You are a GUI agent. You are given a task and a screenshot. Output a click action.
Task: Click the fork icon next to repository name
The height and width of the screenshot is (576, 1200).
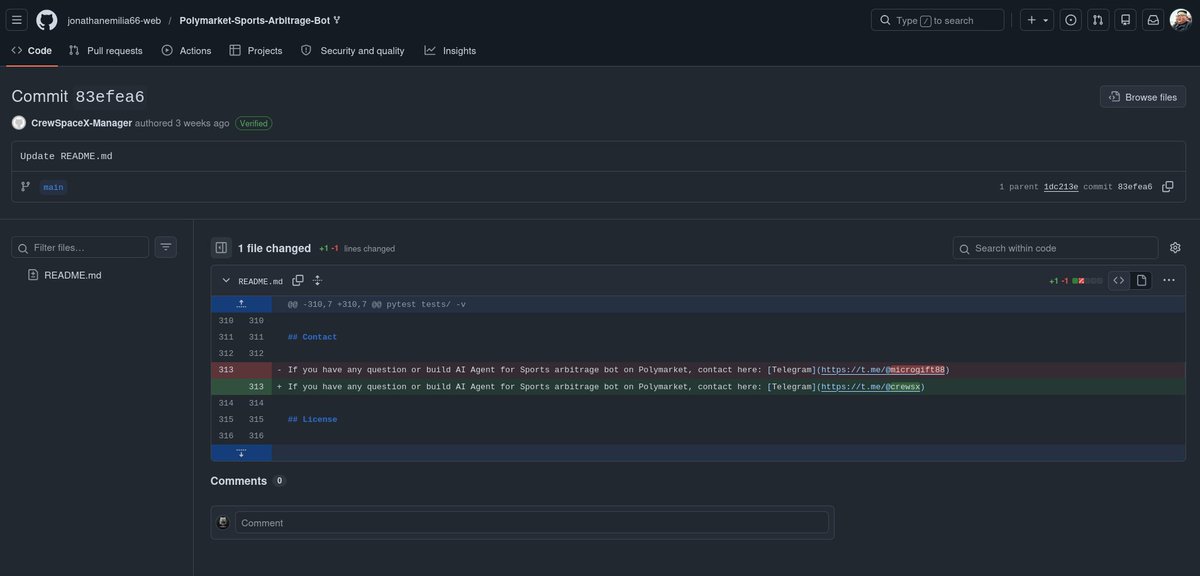coord(337,20)
